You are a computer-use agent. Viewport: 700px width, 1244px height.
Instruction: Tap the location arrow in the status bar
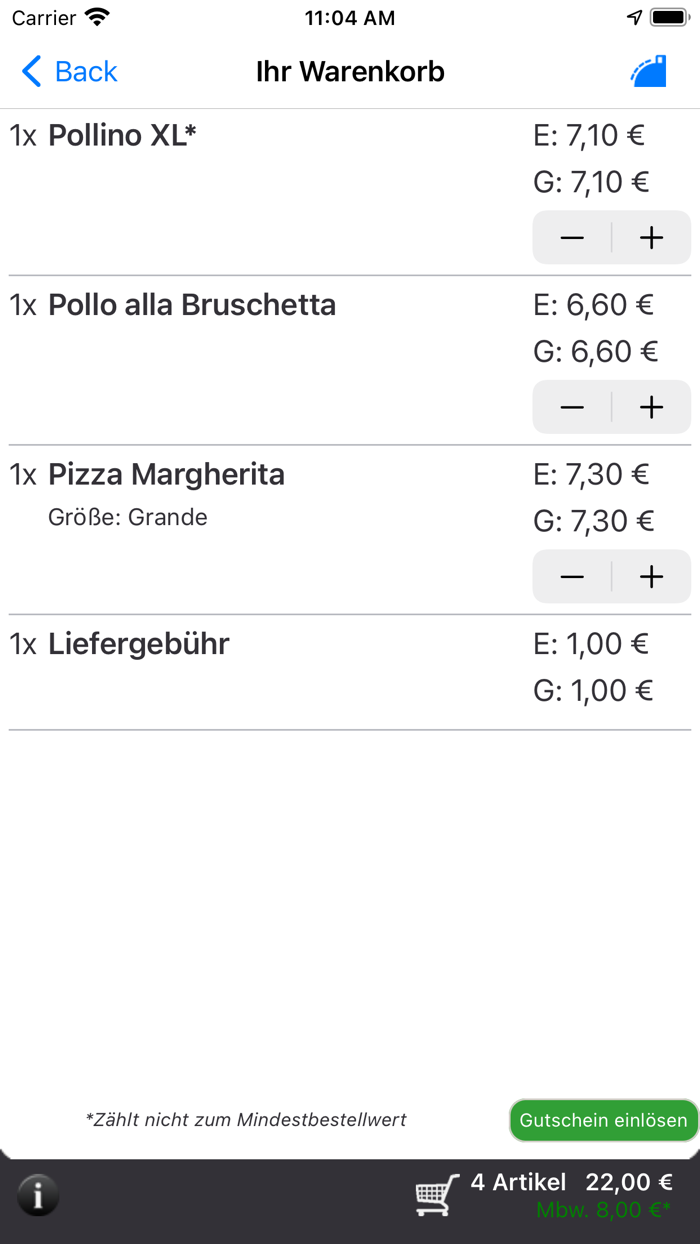(634, 17)
